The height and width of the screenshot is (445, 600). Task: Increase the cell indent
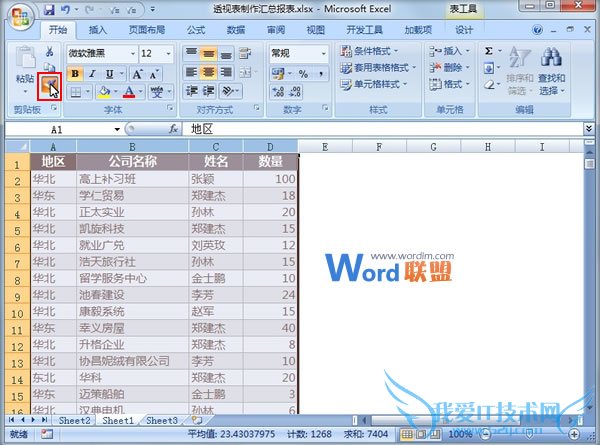click(x=209, y=91)
